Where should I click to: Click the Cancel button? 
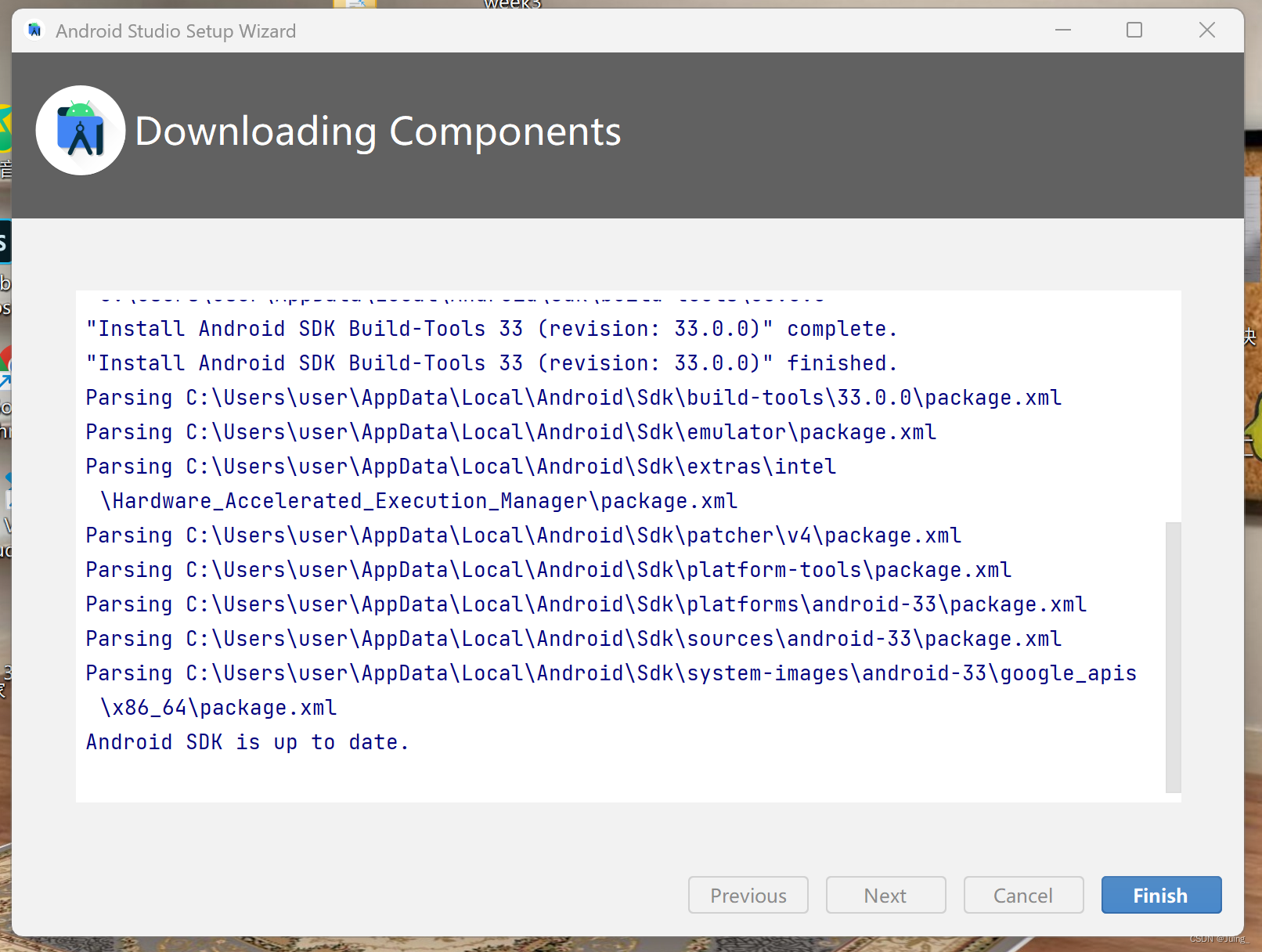1023,895
